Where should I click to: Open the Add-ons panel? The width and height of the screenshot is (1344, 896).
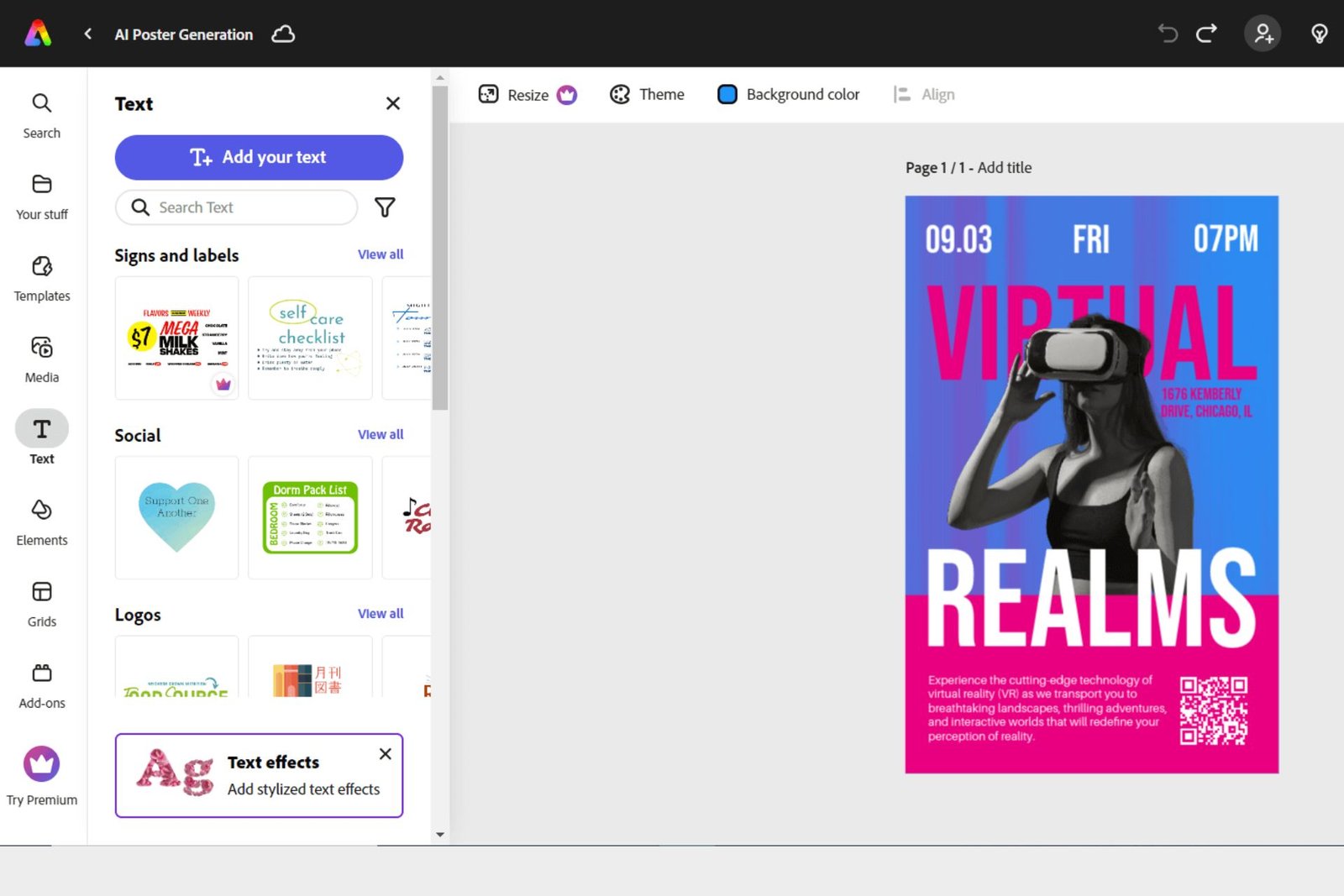(x=42, y=686)
